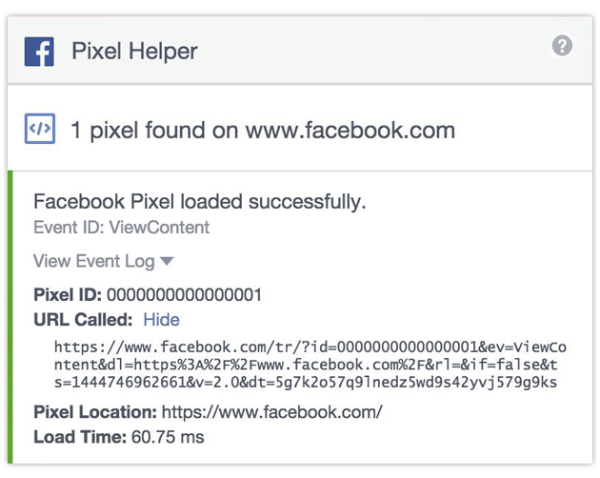Hide the called URL details
Image resolution: width=600 pixels, height=478 pixels.
click(161, 319)
